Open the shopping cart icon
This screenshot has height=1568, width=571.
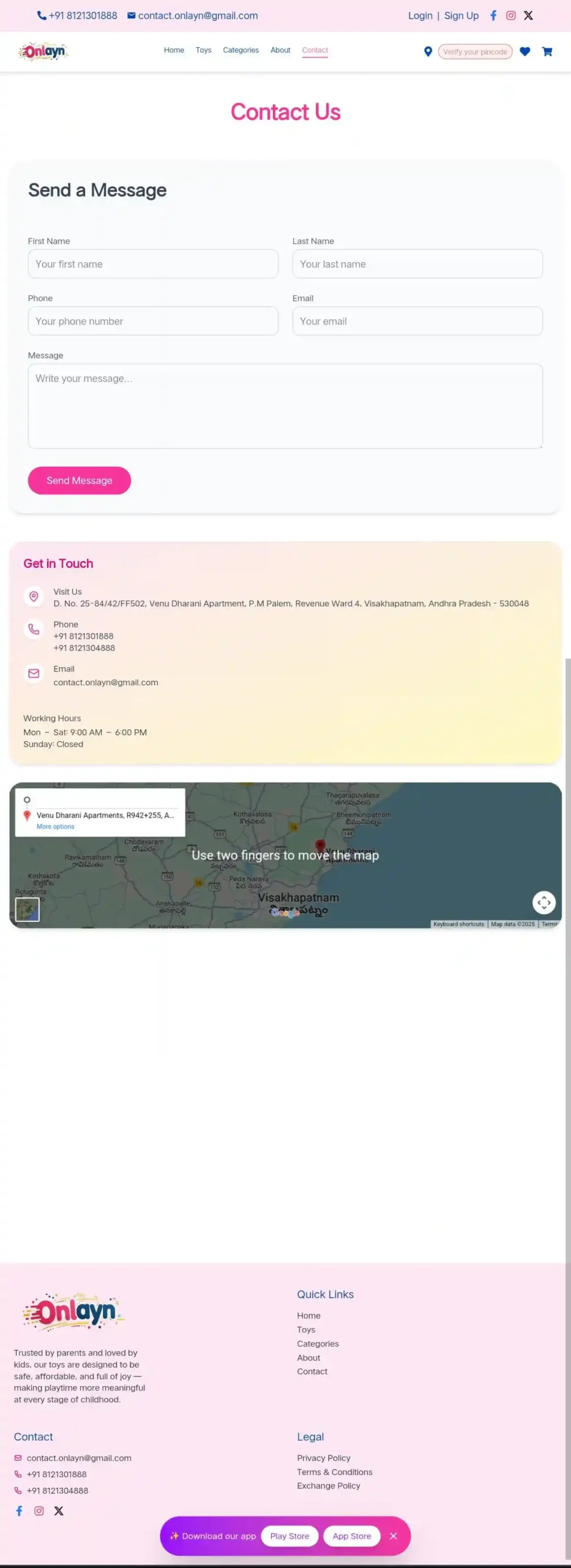tap(547, 52)
